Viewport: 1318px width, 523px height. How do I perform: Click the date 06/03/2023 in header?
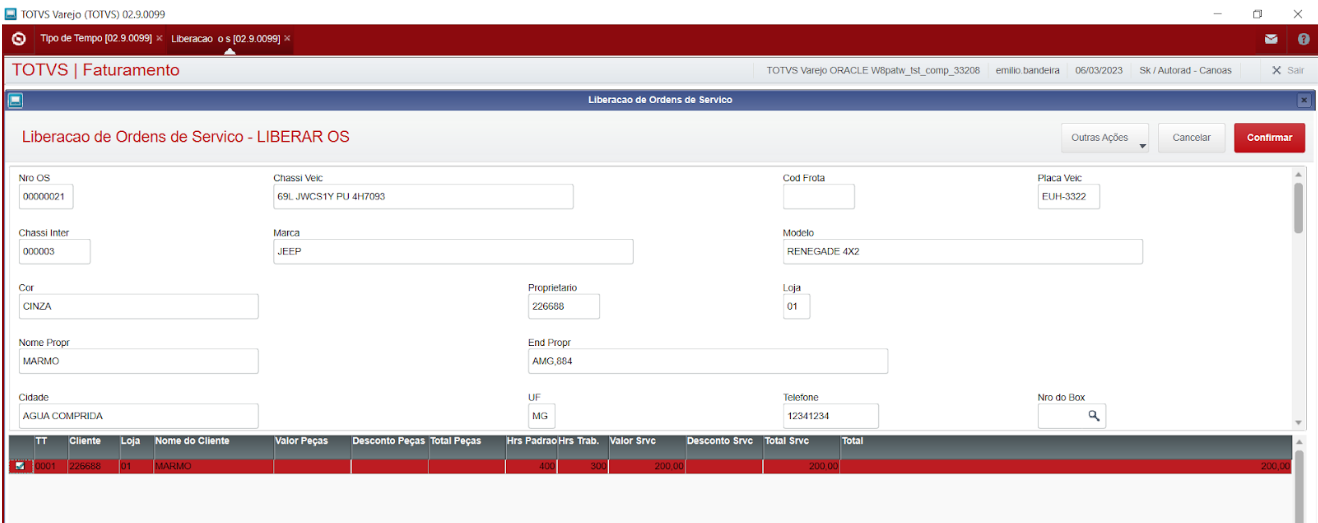[1099, 70]
